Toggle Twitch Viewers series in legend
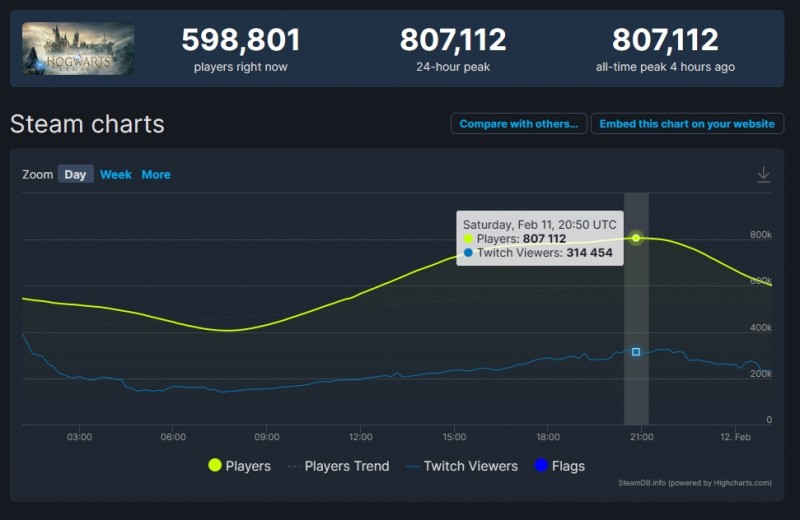The height and width of the screenshot is (520, 800). pyautogui.click(x=462, y=466)
